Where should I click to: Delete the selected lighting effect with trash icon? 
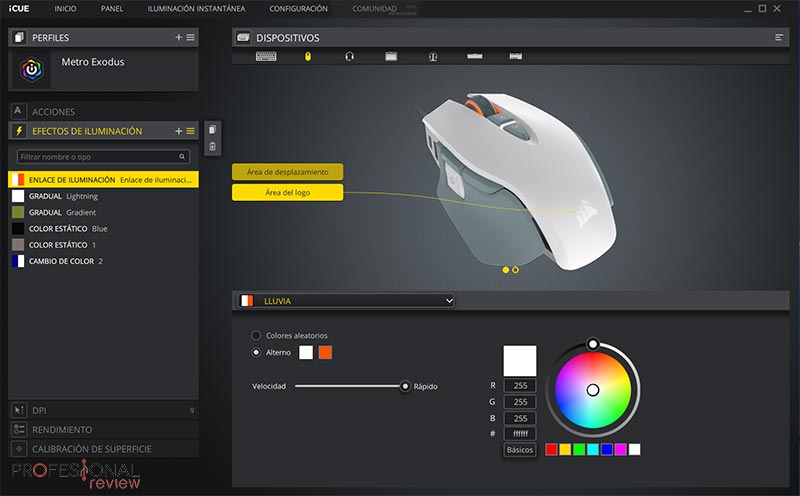(213, 147)
